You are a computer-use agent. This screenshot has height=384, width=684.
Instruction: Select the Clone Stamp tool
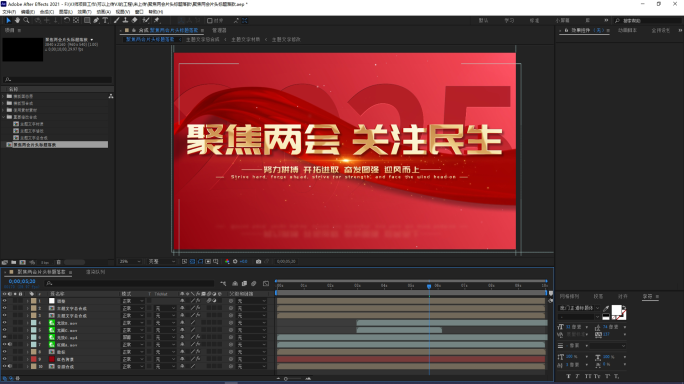tap(125, 21)
